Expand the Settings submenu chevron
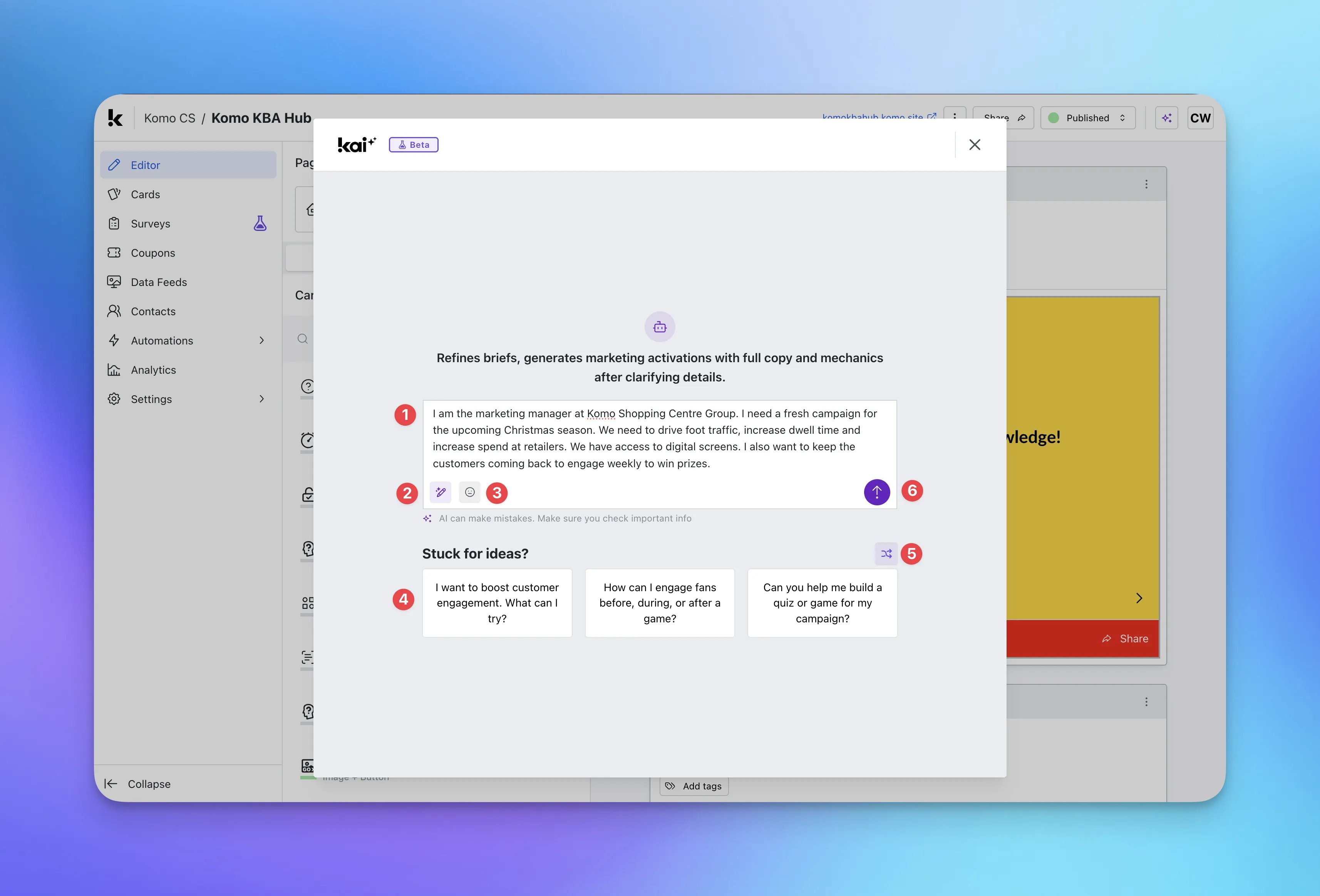The image size is (1320, 896). pyautogui.click(x=262, y=399)
